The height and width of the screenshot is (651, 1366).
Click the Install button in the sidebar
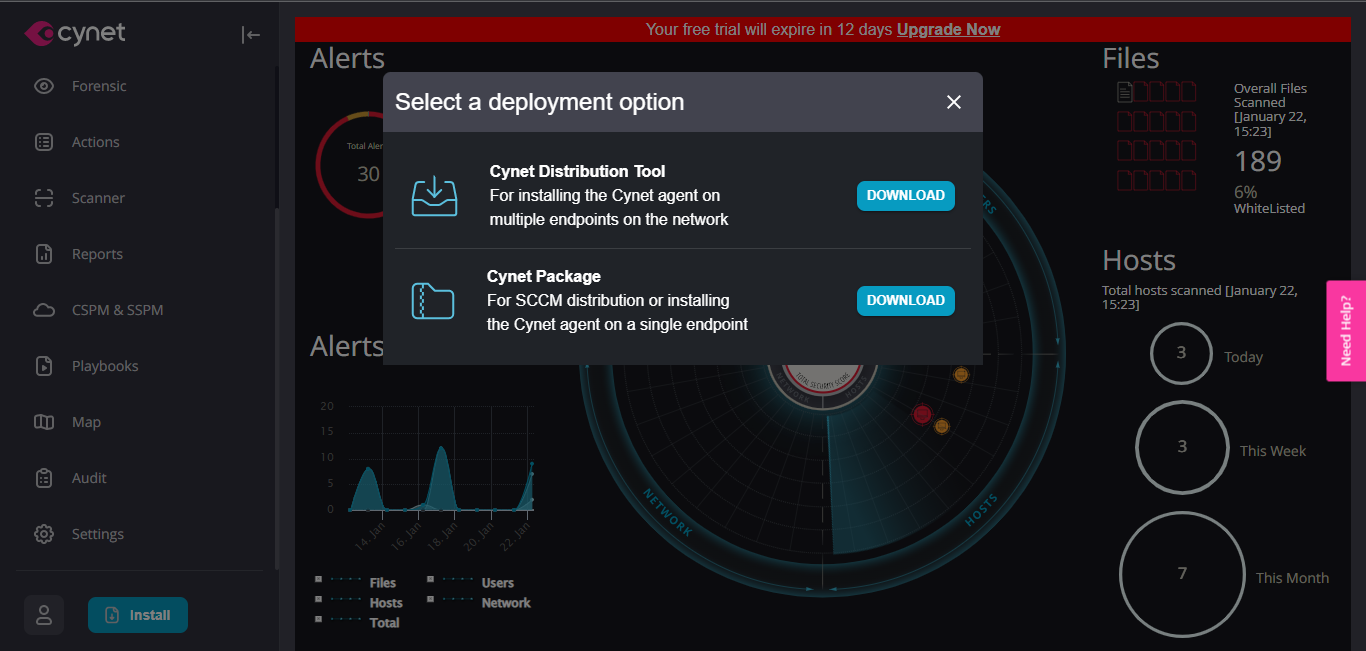pos(137,614)
